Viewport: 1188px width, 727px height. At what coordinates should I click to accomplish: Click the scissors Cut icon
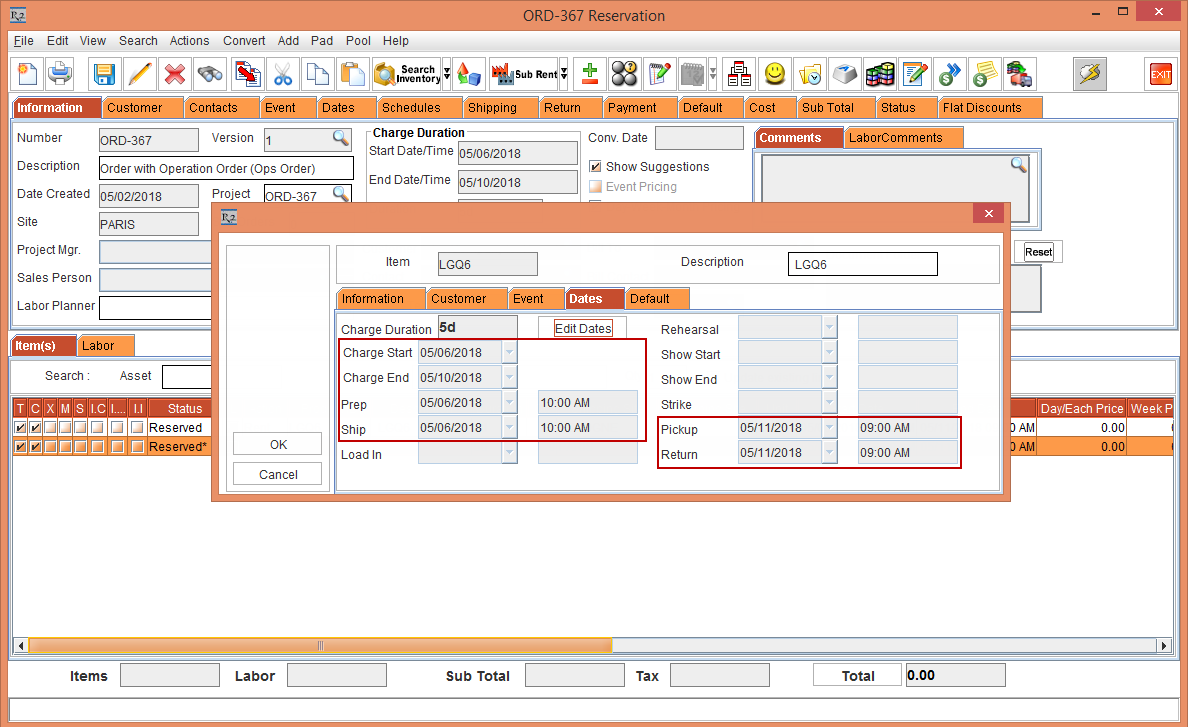tap(282, 74)
